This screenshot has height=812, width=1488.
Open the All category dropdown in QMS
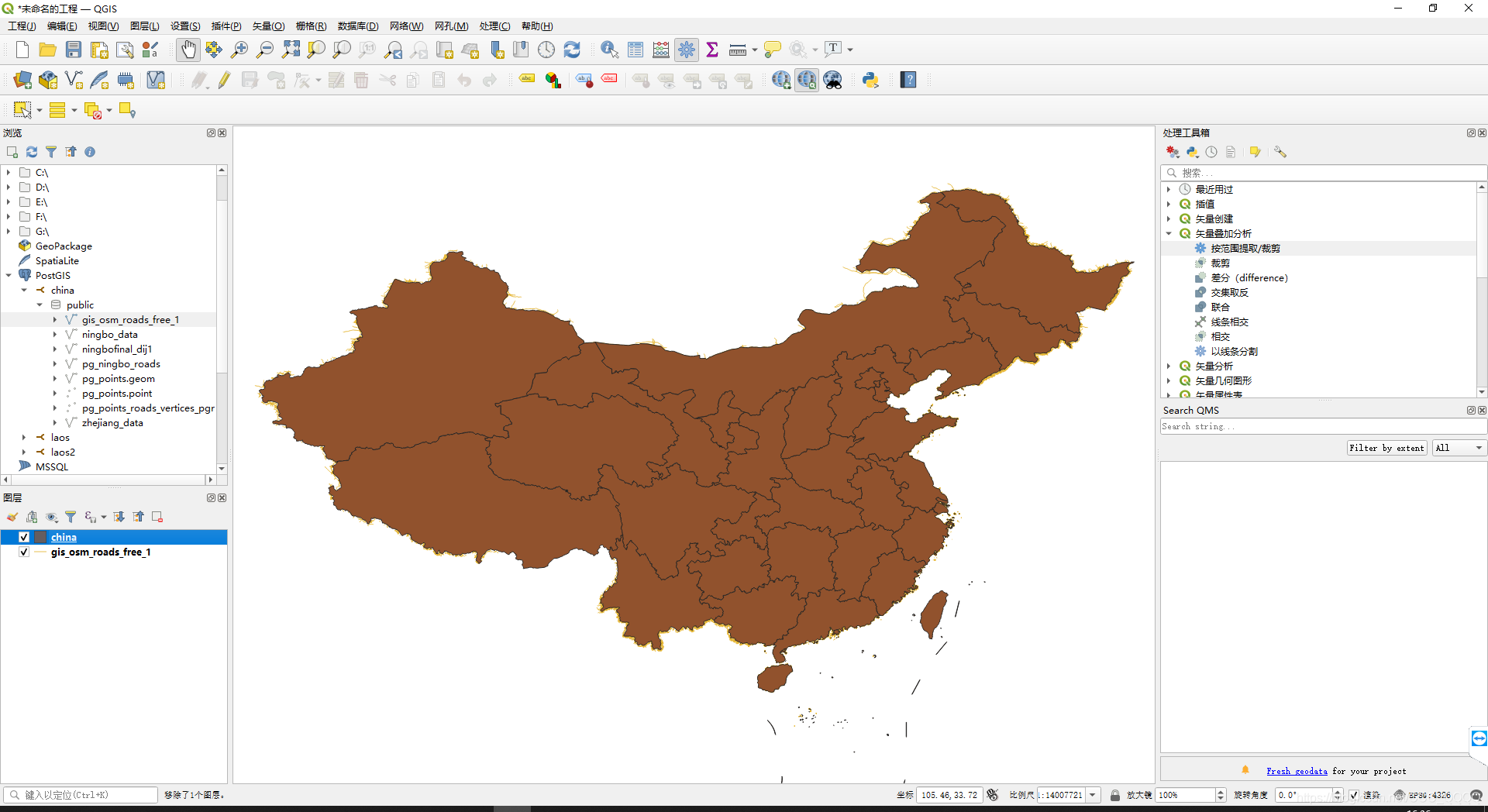(1459, 448)
